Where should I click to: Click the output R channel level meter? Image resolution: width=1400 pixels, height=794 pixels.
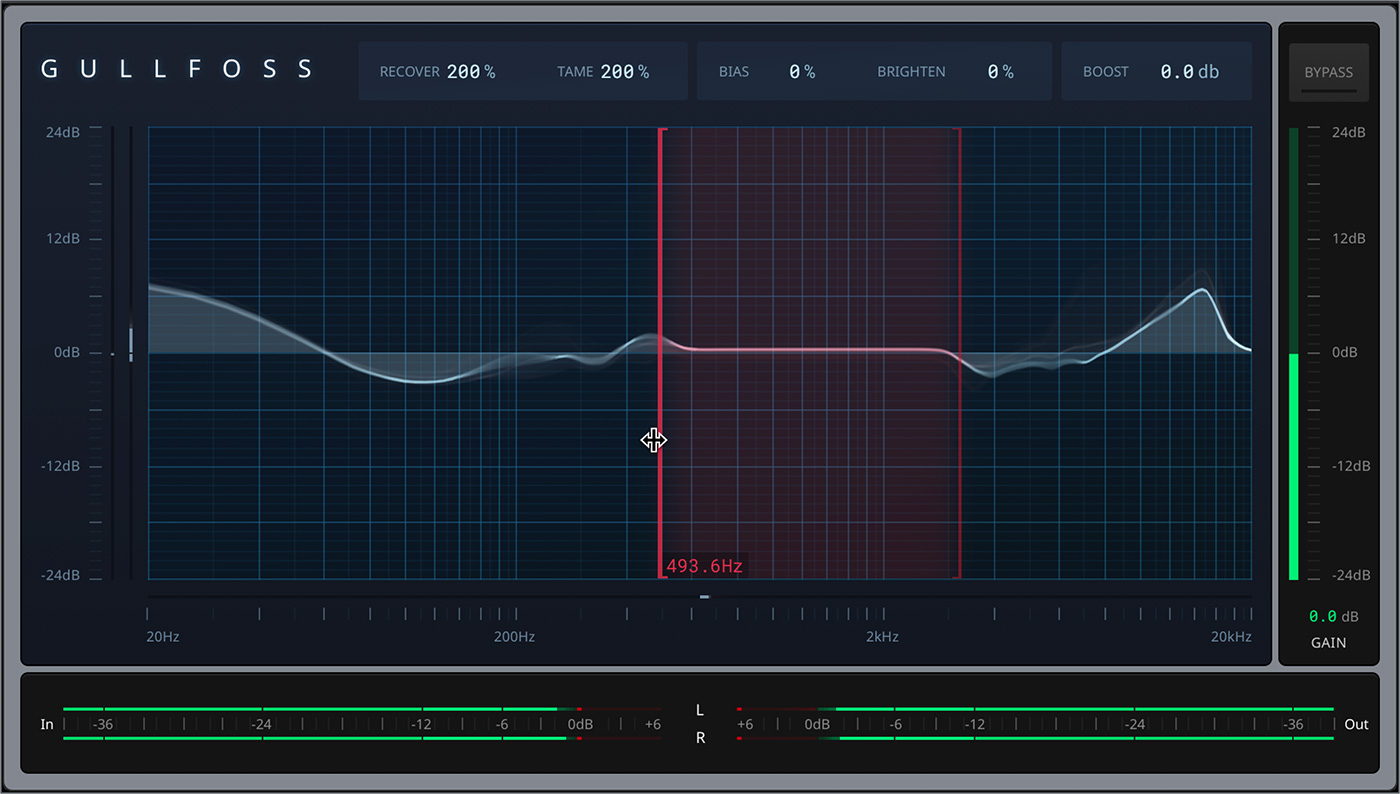1035,738
